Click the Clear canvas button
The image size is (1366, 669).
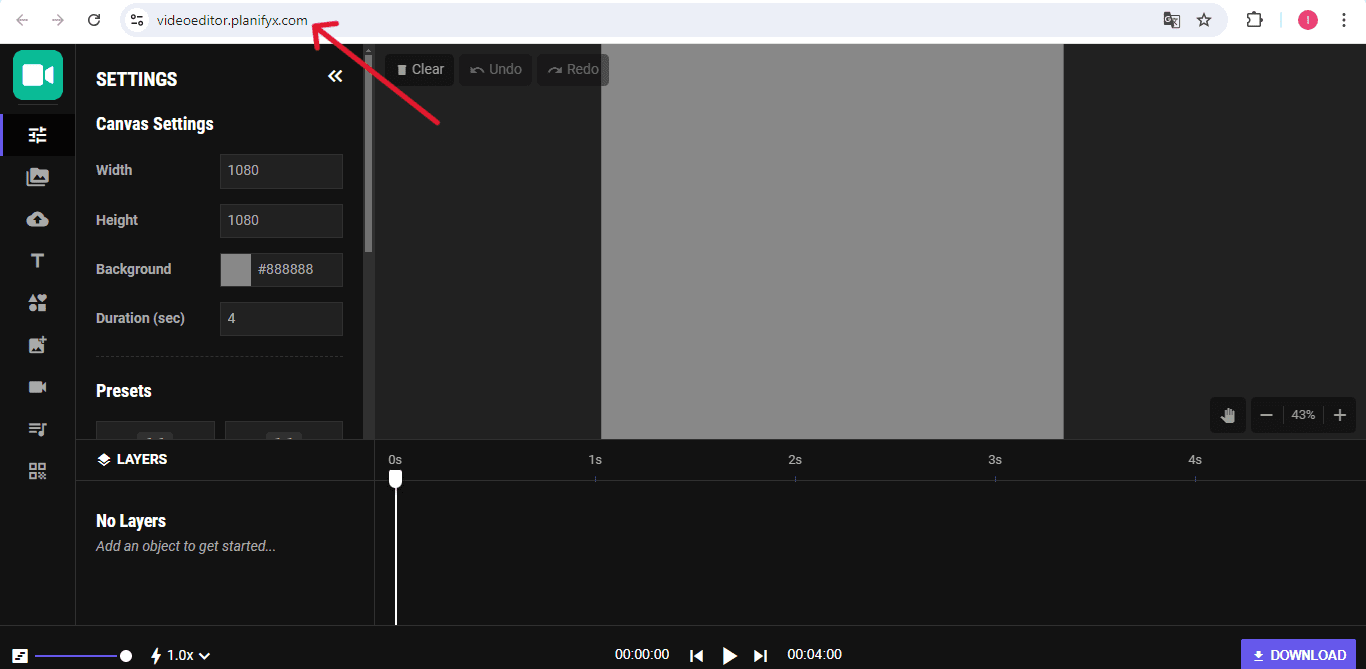[x=420, y=70]
